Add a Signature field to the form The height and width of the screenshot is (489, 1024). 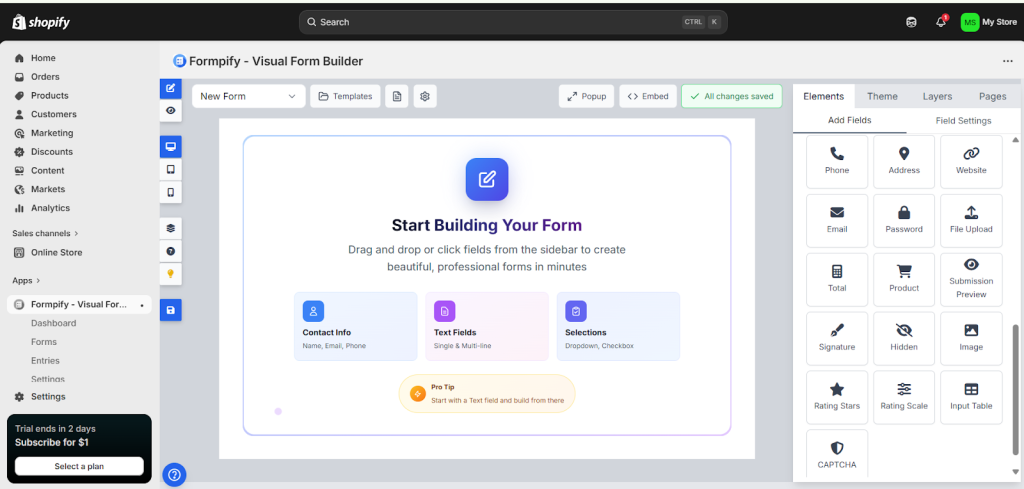click(836, 338)
